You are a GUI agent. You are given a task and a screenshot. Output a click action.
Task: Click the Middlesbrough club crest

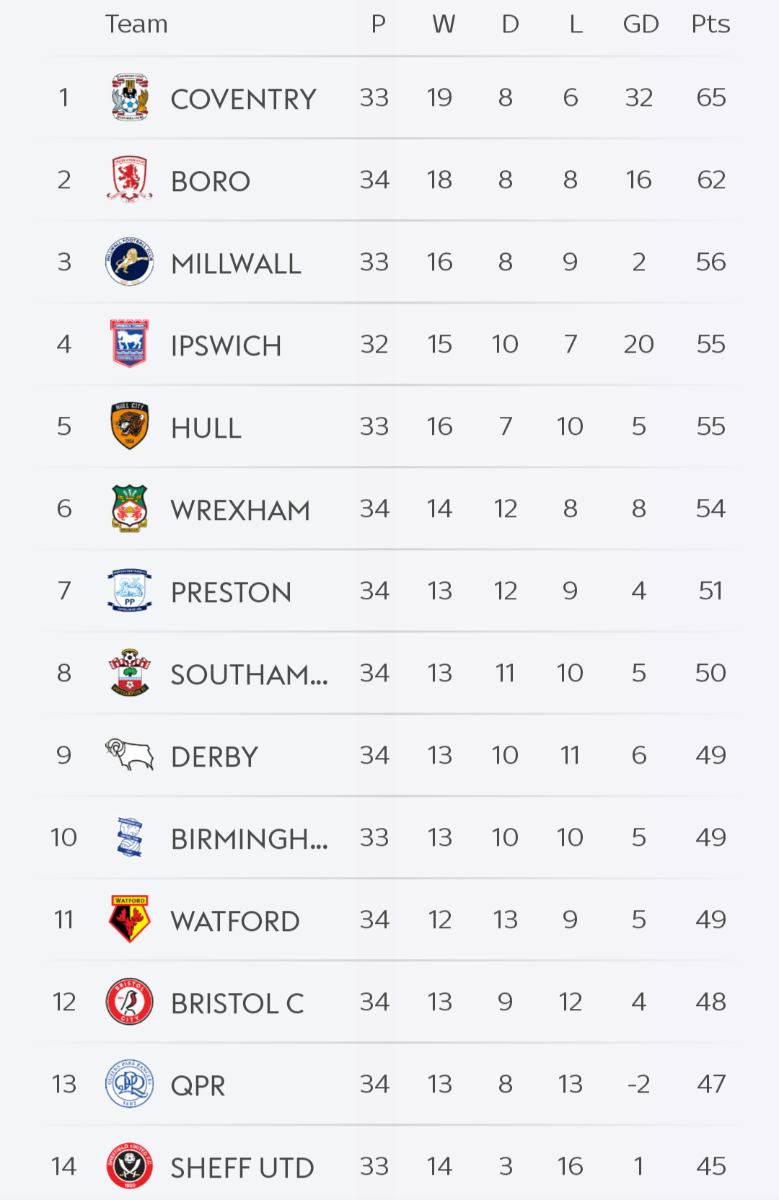click(130, 180)
